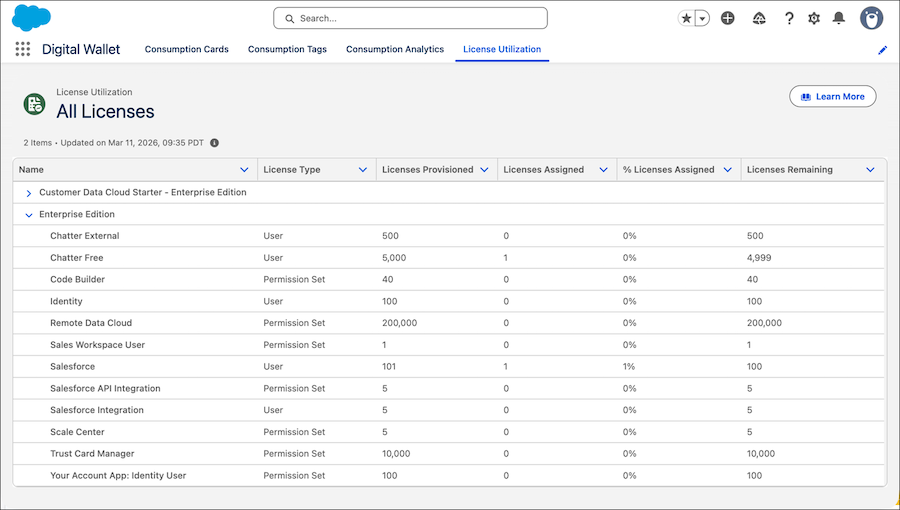
Task: Open the Trailhead guidance icon
Action: click(759, 18)
